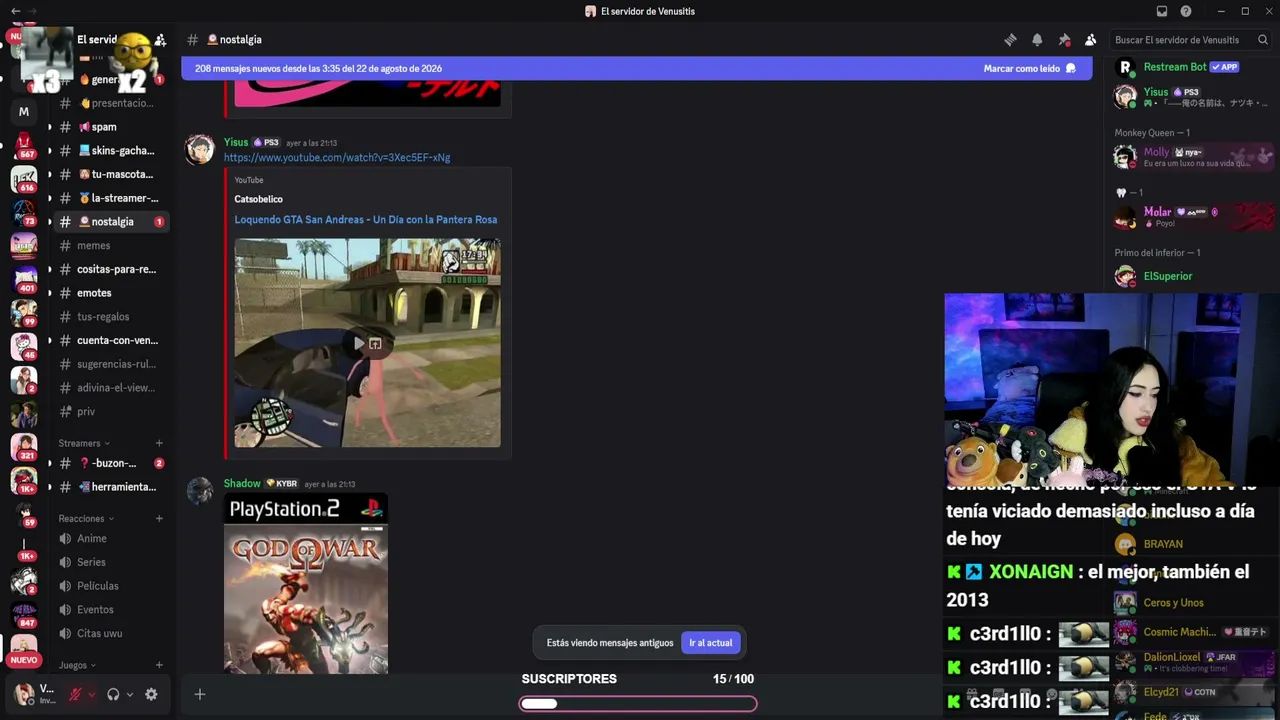
Task: Join the Anime voice channel
Action: 109,539
